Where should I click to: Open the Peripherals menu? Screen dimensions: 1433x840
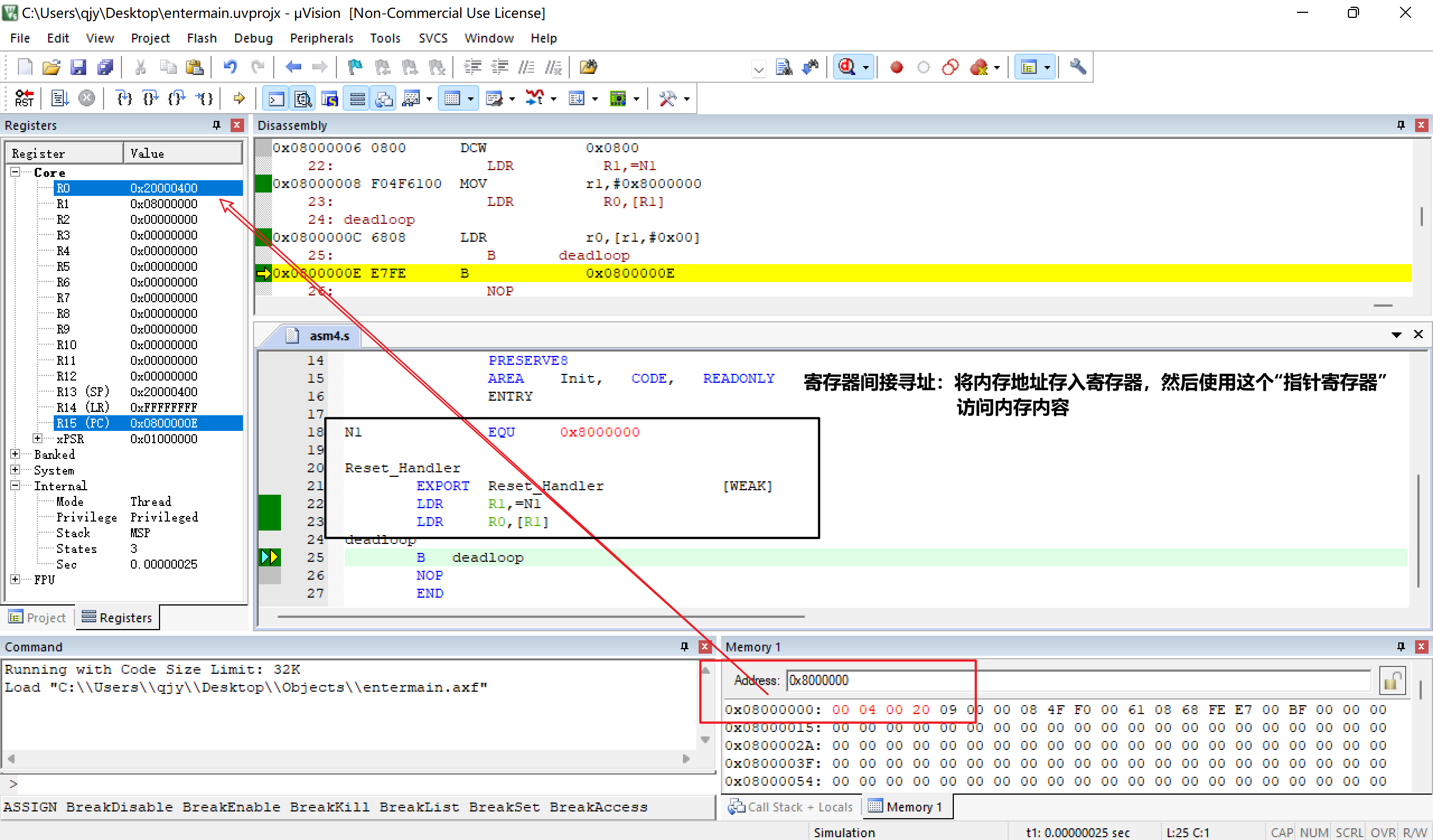tap(321, 38)
